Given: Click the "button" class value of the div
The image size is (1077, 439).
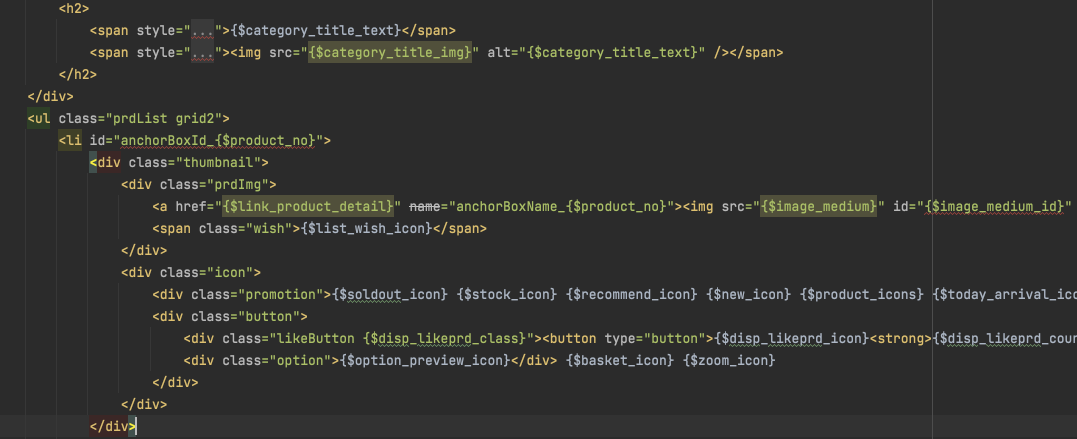Looking at the screenshot, I should (269, 316).
